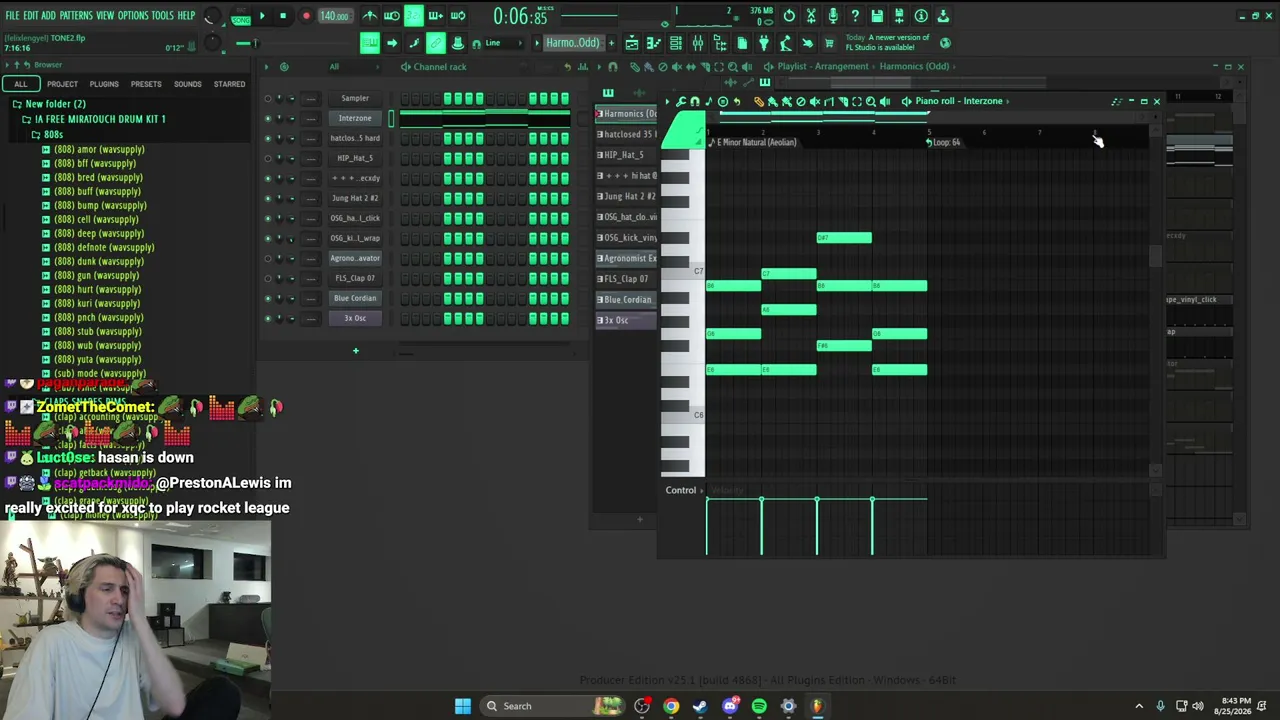The width and height of the screenshot is (1280, 720).
Task: Switch to the STARRED browser tab
Action: 229,84
